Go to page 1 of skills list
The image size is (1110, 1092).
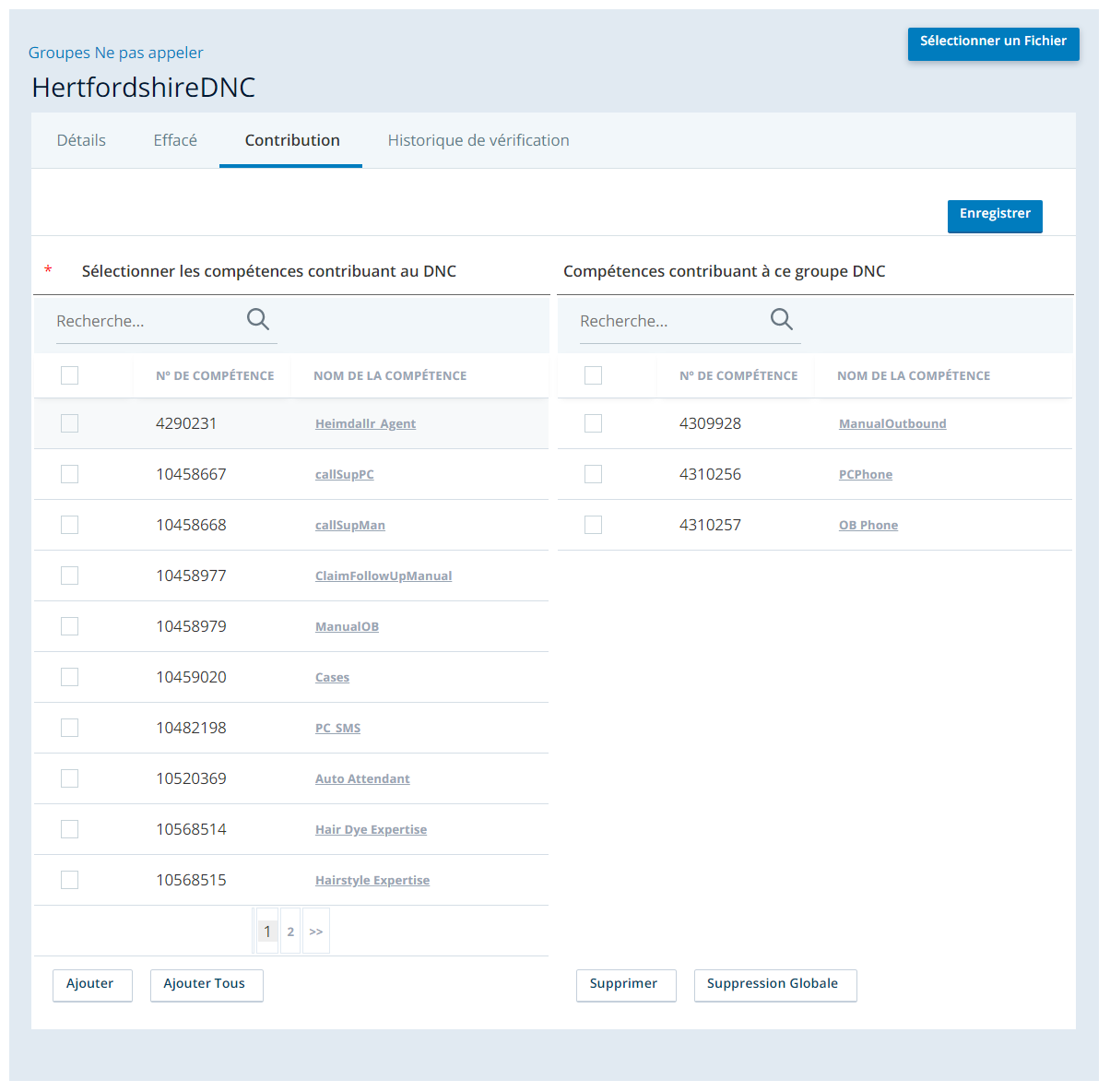pyautogui.click(x=267, y=932)
